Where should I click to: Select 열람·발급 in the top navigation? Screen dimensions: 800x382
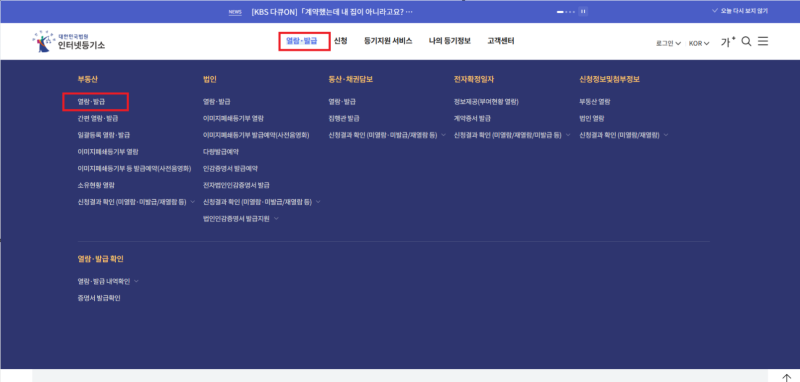302,41
